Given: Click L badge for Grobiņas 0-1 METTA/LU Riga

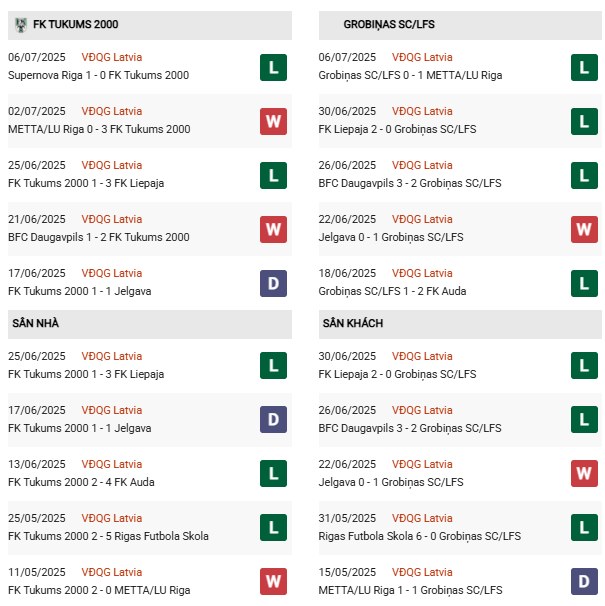Looking at the screenshot, I should [584, 67].
